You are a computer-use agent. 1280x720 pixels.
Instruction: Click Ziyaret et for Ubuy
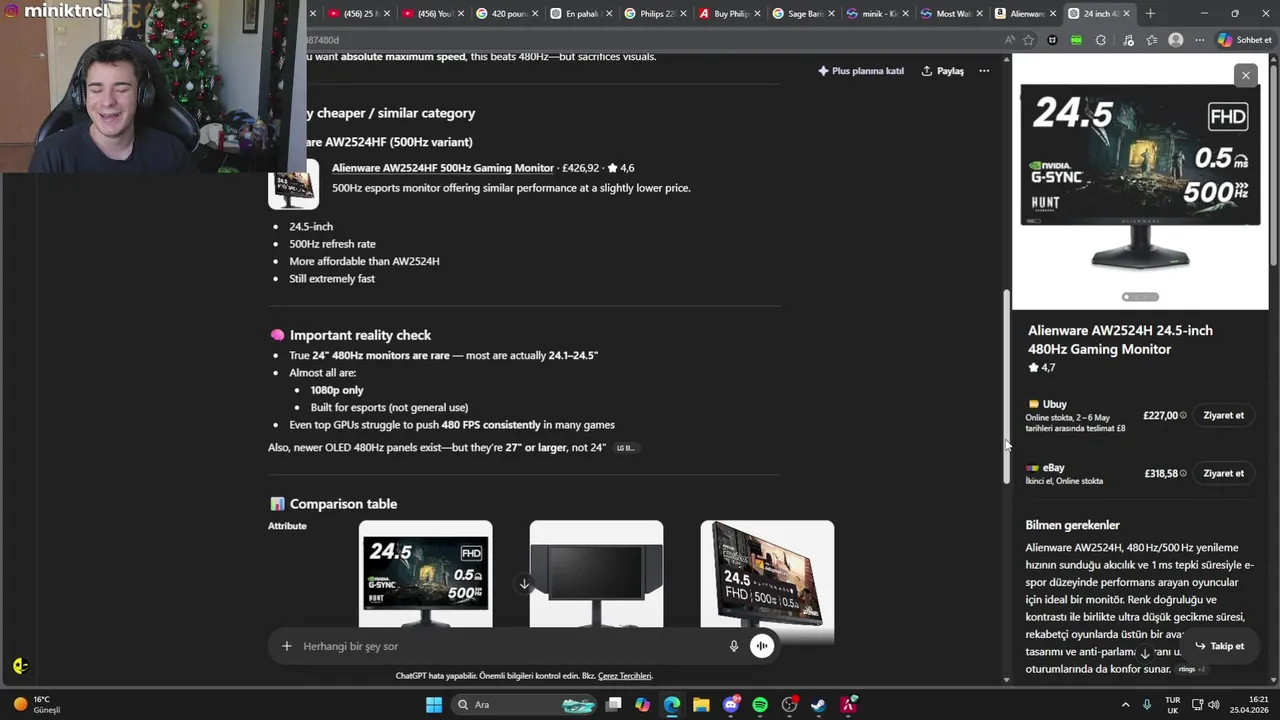coord(1223,415)
